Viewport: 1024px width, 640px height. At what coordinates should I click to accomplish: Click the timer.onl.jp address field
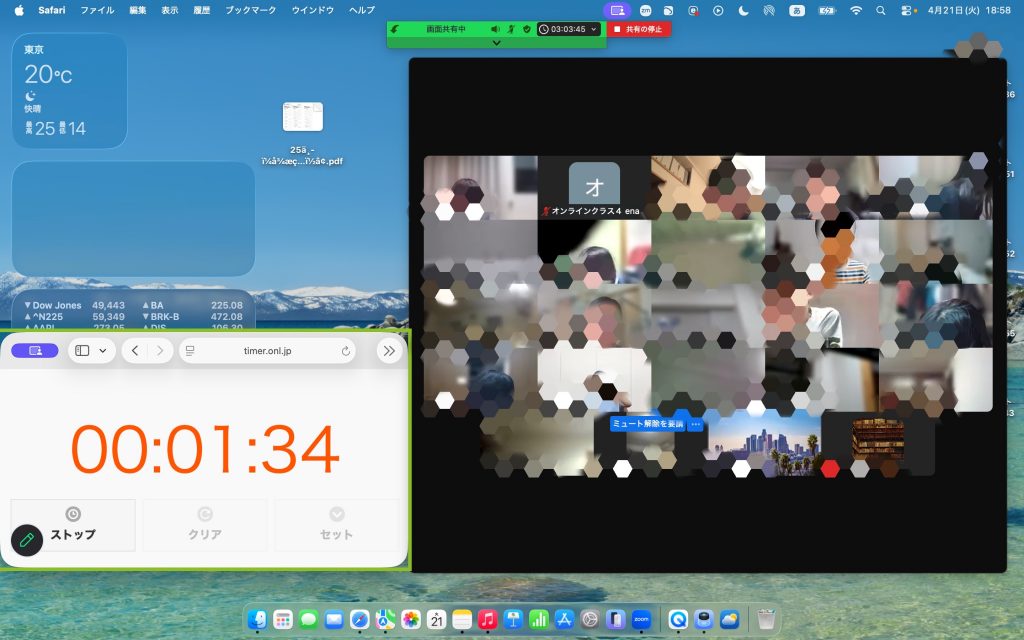tap(267, 351)
